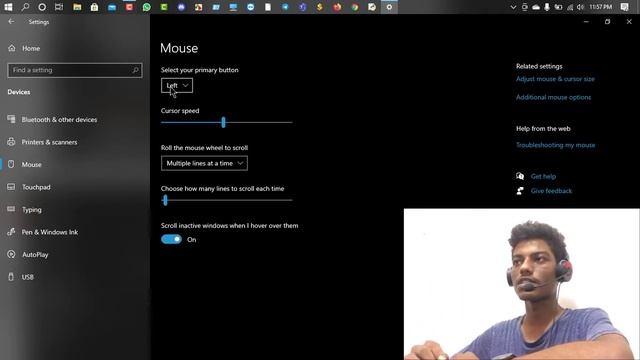Open File Explorer from the taskbar
This screenshot has height=360, width=640.
(77, 7)
